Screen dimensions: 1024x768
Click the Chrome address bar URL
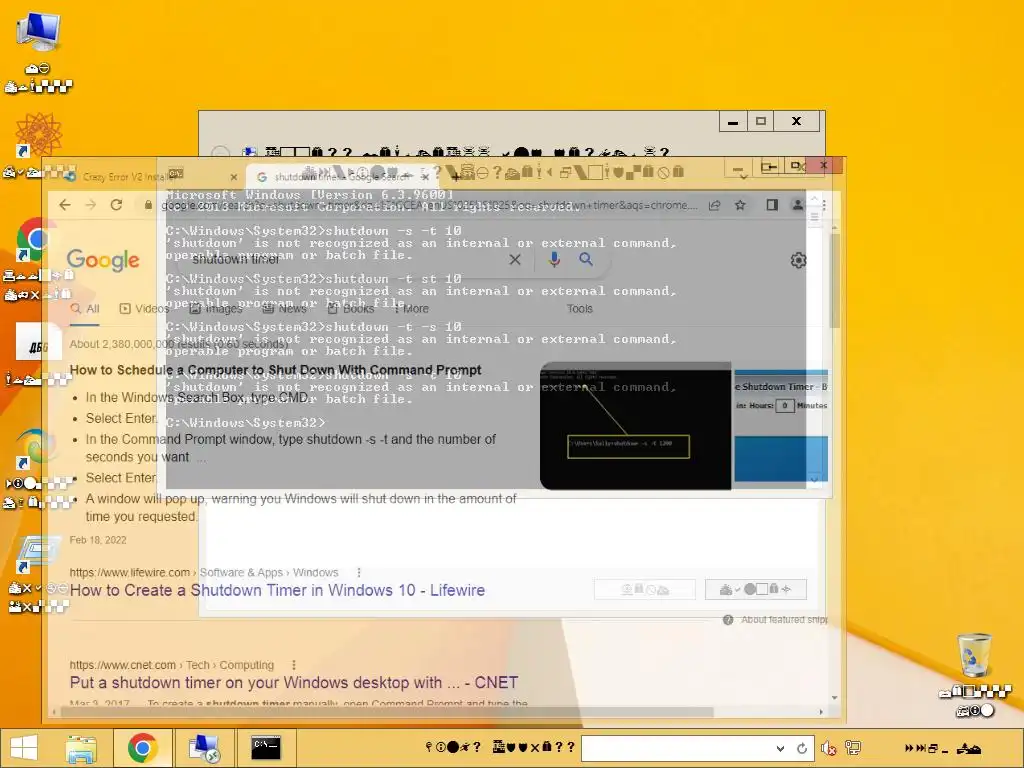click(x=430, y=205)
